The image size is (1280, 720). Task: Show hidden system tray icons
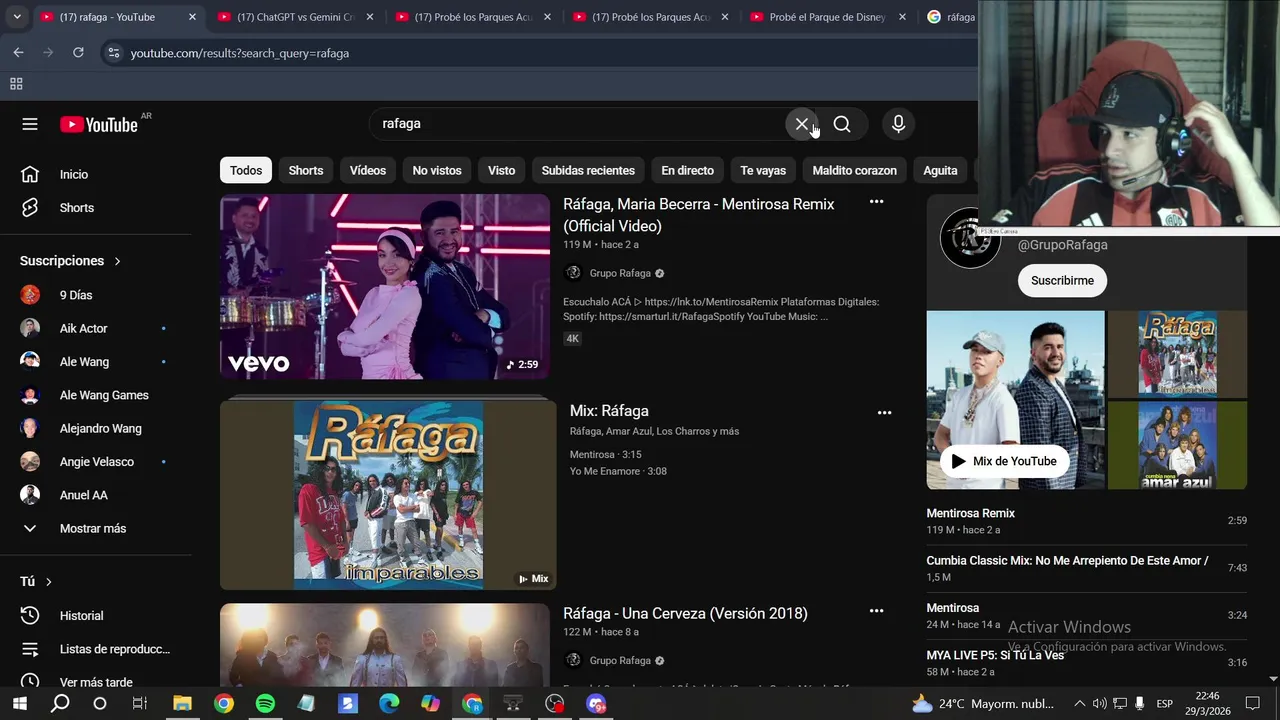(1080, 704)
